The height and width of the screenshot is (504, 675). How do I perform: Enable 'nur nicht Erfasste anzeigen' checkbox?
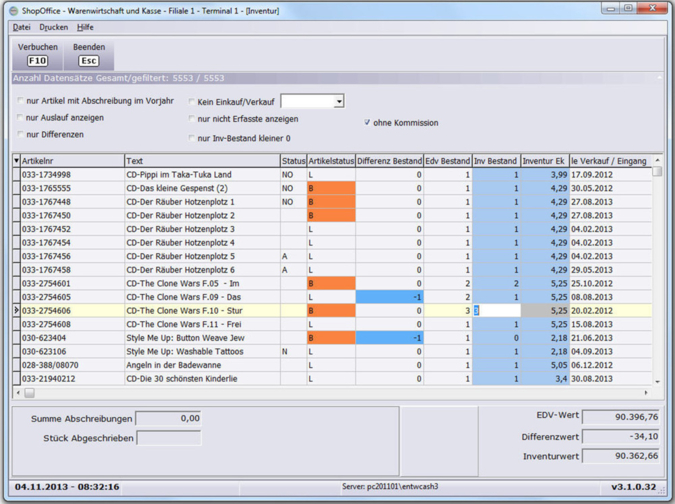click(192, 118)
